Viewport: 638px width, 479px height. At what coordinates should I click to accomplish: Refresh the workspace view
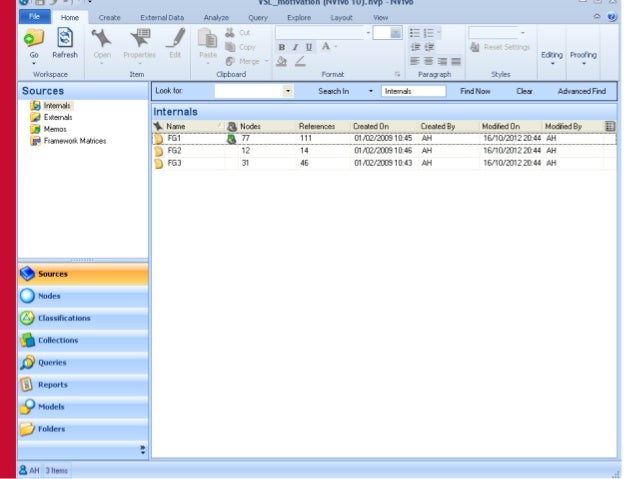click(65, 40)
